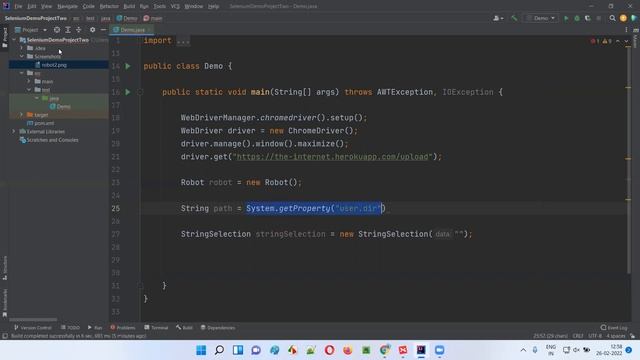This screenshot has width=640, height=360.
Task: Open Opera browser from the taskbar
Action: pos(329,350)
